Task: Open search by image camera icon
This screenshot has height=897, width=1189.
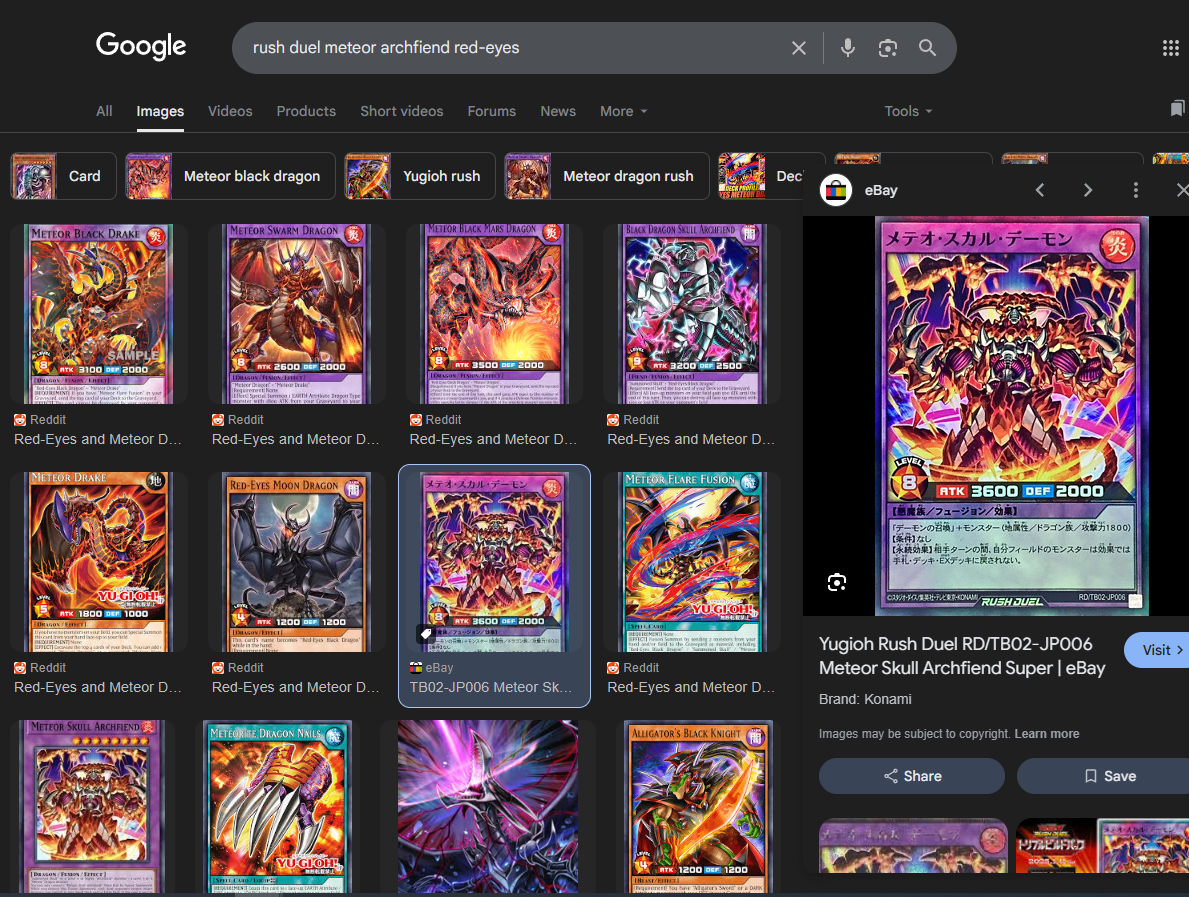Action: coord(887,48)
